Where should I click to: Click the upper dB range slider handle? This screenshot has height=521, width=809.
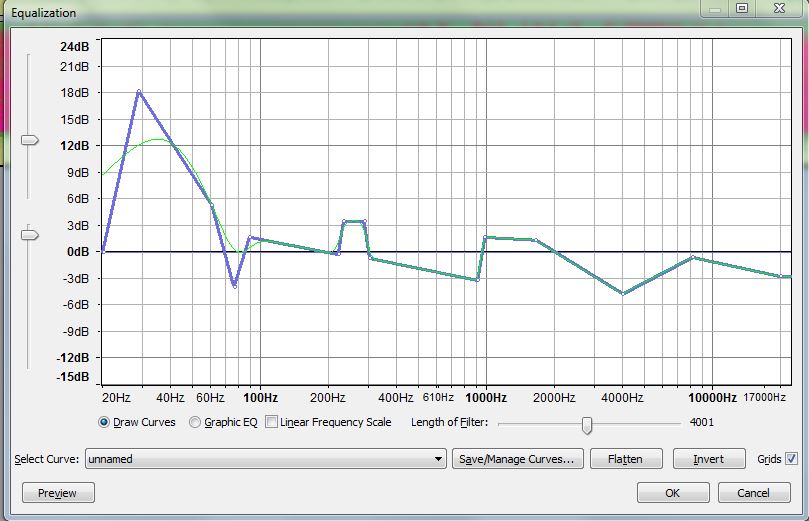[x=29, y=140]
